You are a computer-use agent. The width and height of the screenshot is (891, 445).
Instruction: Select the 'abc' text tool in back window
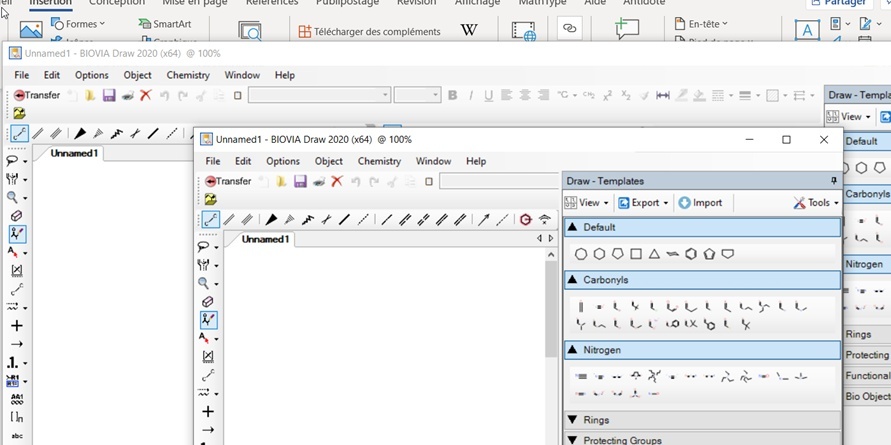click(x=17, y=436)
